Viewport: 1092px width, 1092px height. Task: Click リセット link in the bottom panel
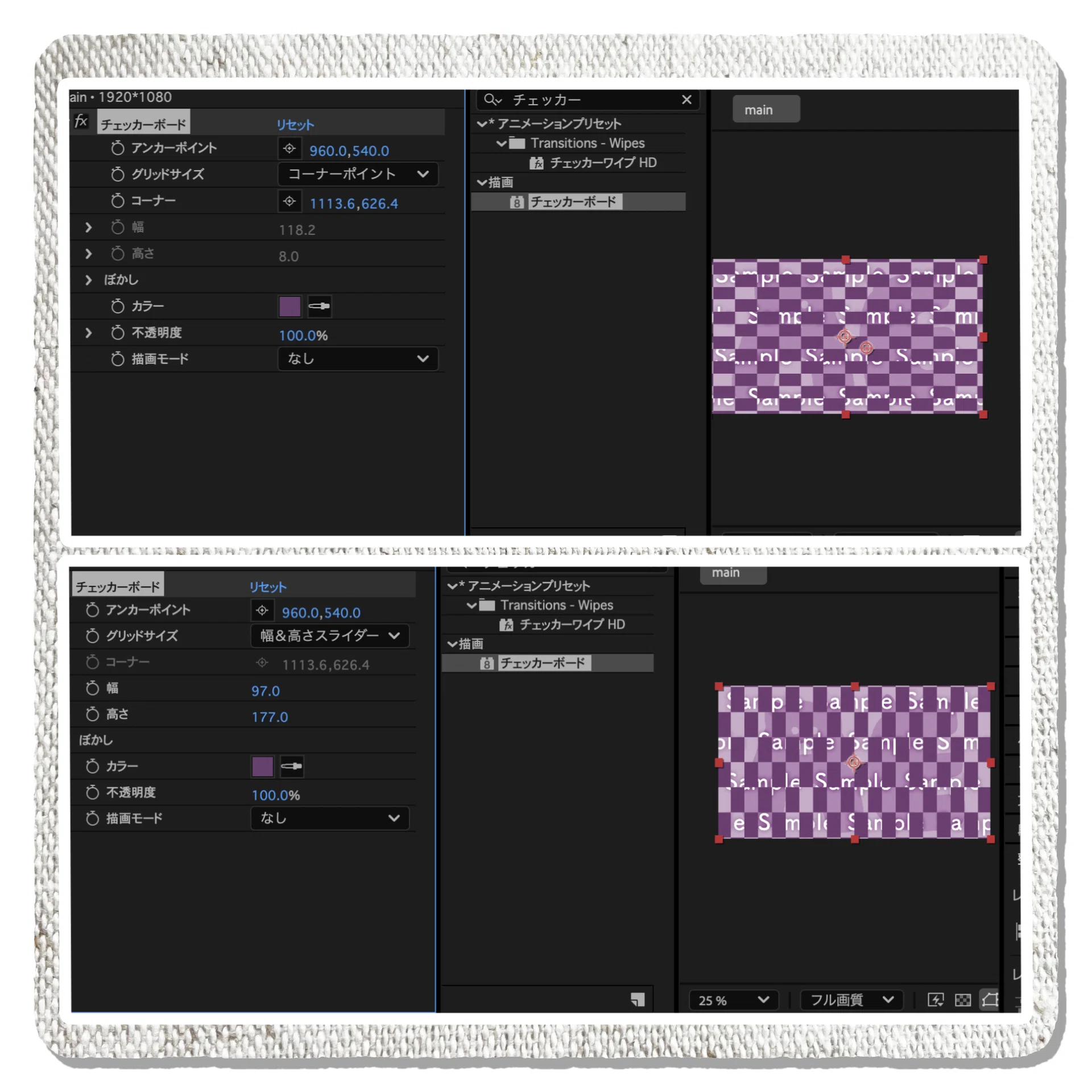click(x=267, y=586)
